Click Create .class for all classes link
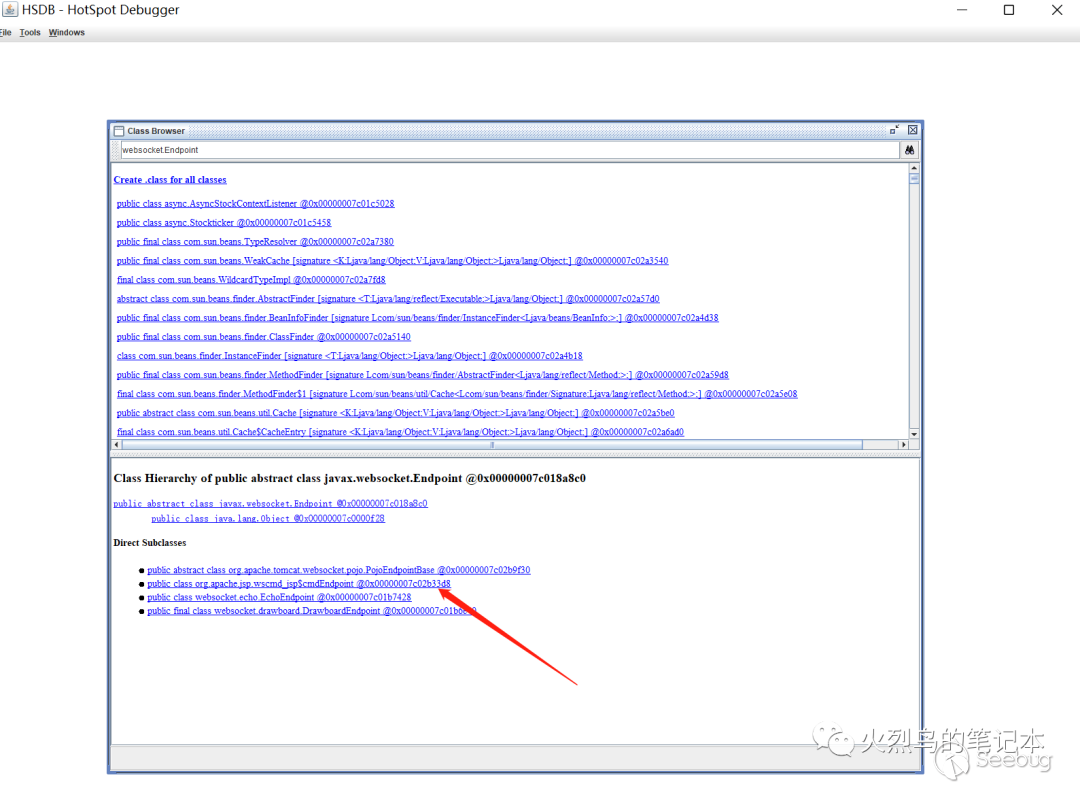The image size is (1080, 788). click(x=170, y=180)
